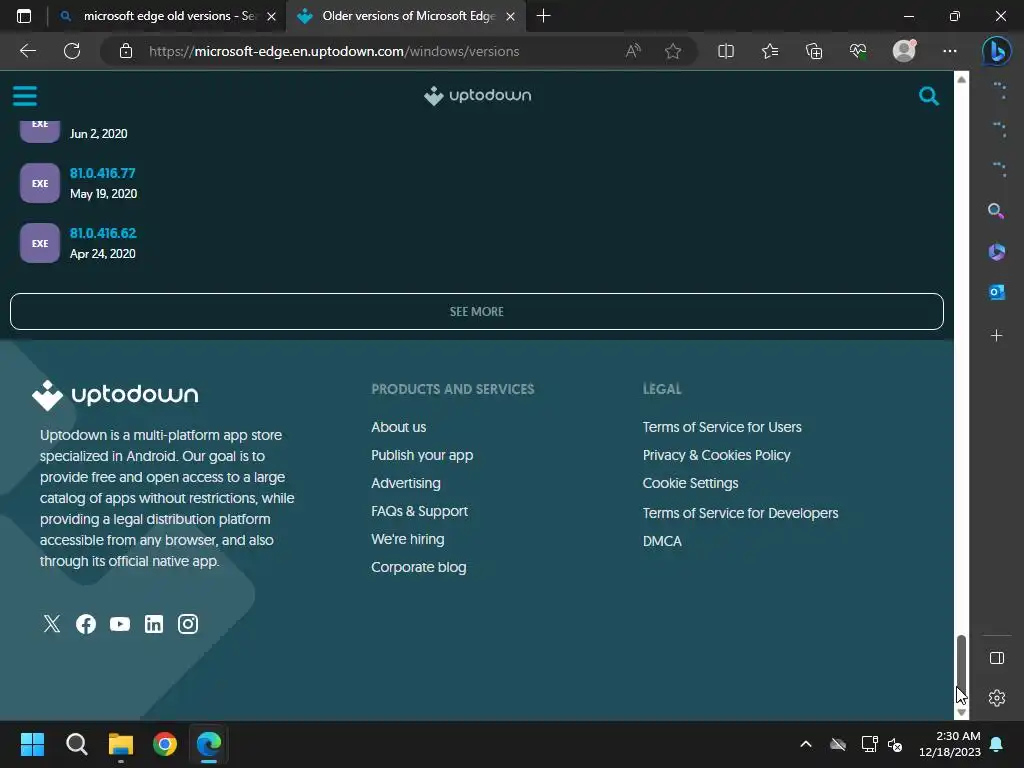Viewport: 1024px width, 768px height.
Task: Open Browser essentials heart icon
Action: (x=858, y=51)
